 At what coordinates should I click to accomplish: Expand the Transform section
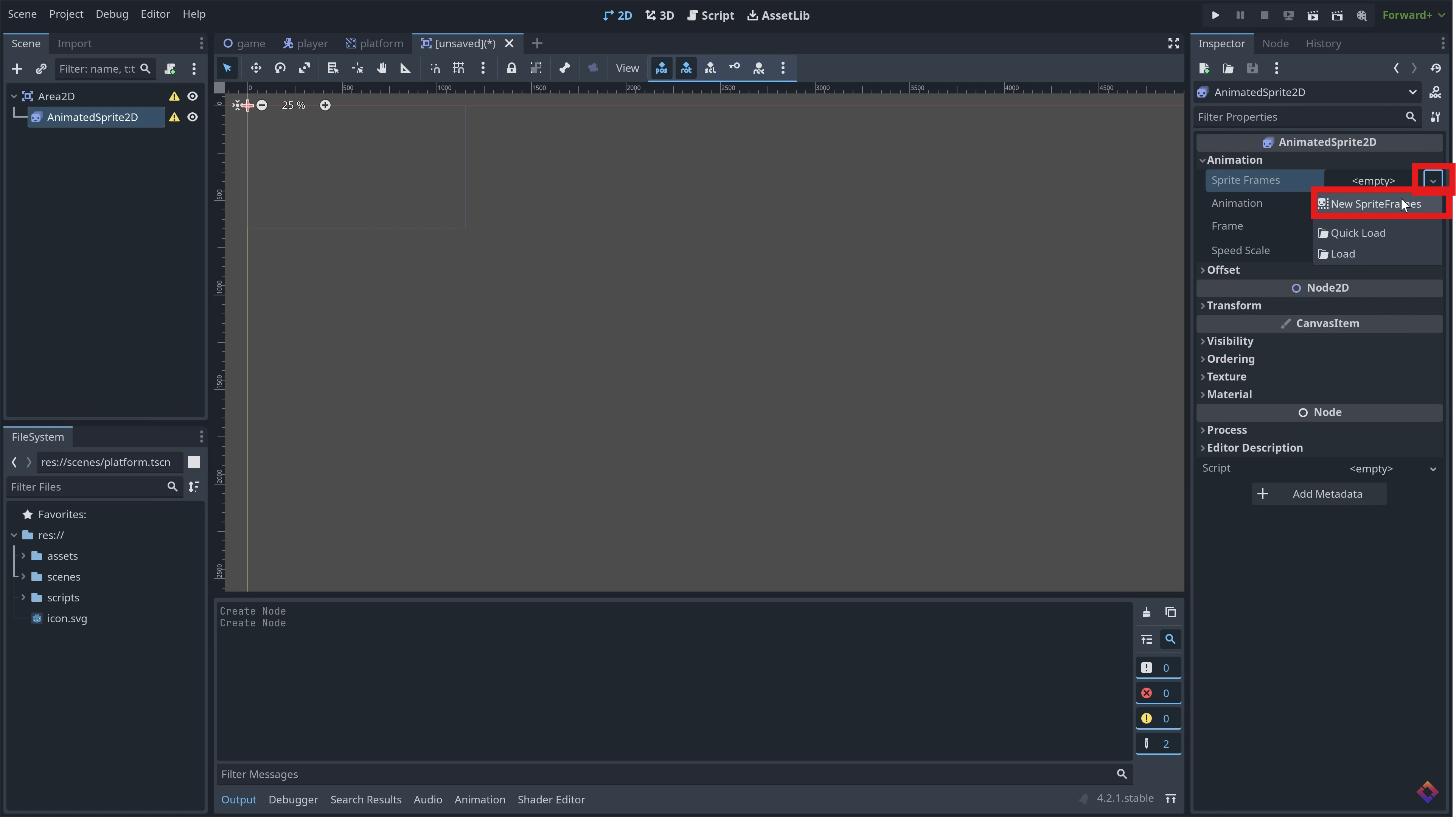point(1234,306)
